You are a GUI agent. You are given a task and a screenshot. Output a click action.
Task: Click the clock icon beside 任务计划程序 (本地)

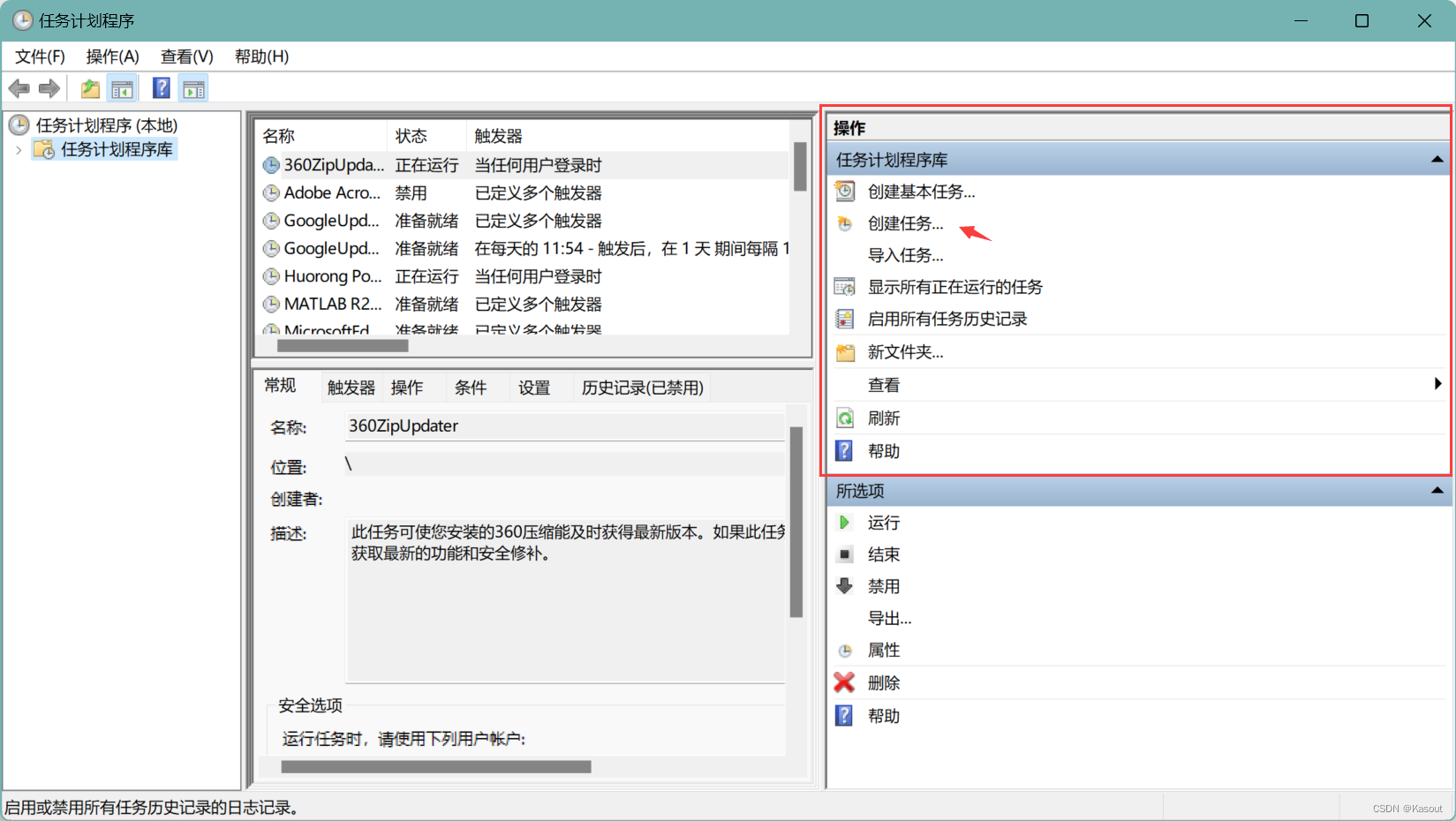coord(19,125)
